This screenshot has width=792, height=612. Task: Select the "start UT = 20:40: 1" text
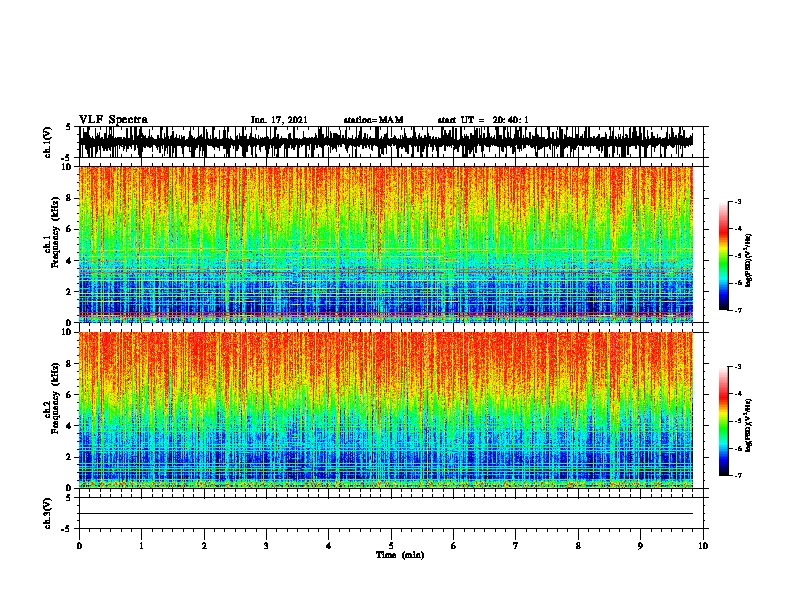(483, 120)
